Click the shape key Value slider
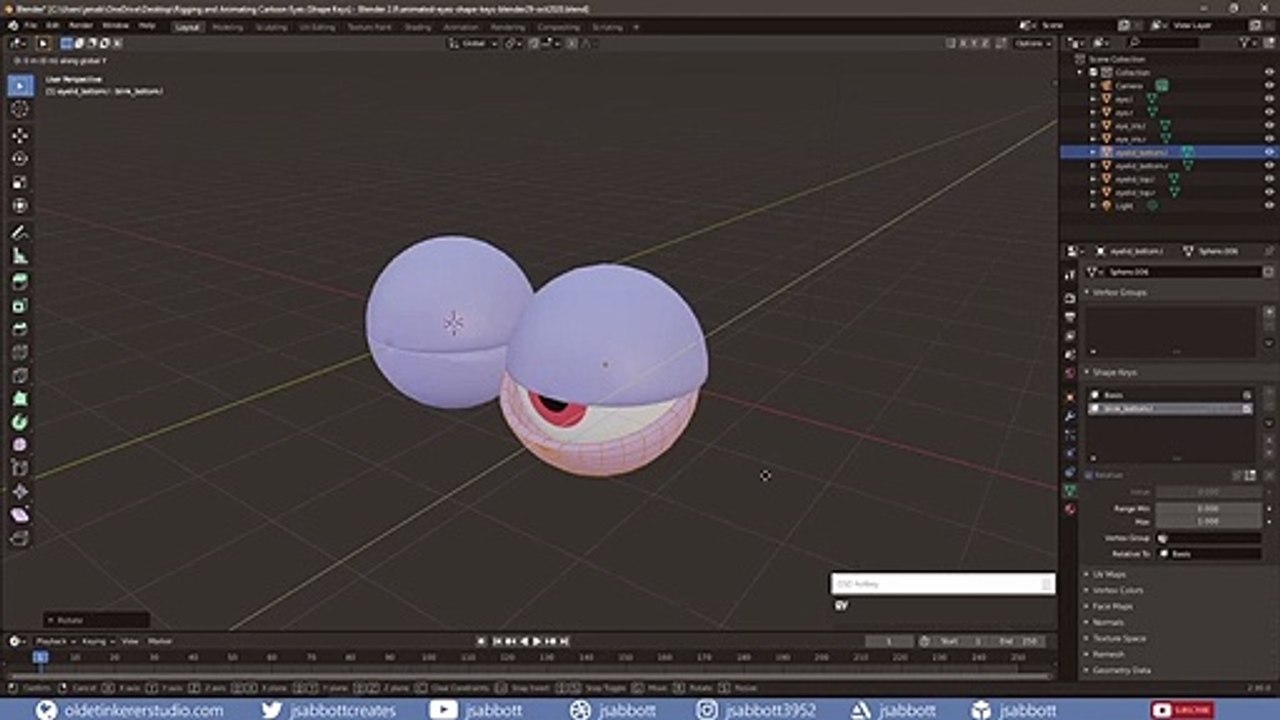The height and width of the screenshot is (720, 1280). pyautogui.click(x=1208, y=492)
